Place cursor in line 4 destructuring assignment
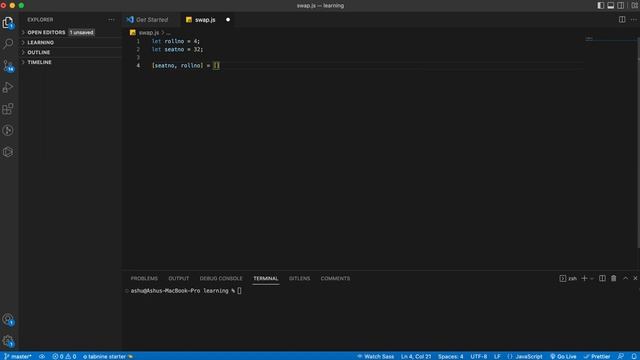This screenshot has width=640, height=360. [186, 65]
